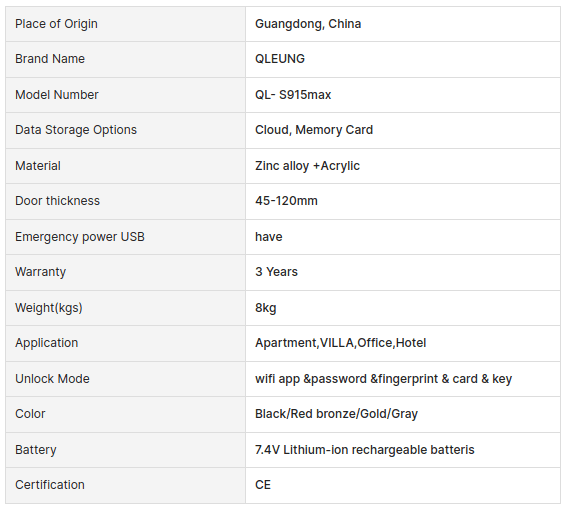Select the Guangdong, China value

[x=308, y=24]
